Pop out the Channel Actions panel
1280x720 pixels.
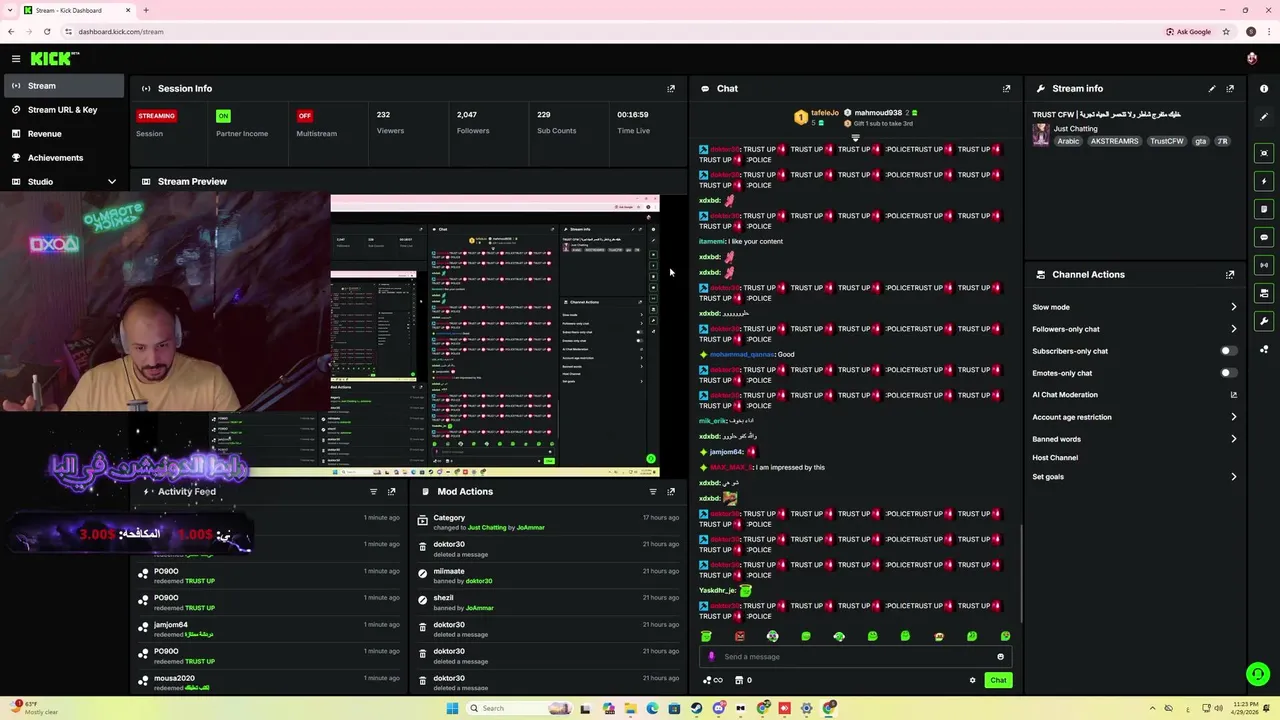[x=1230, y=274]
